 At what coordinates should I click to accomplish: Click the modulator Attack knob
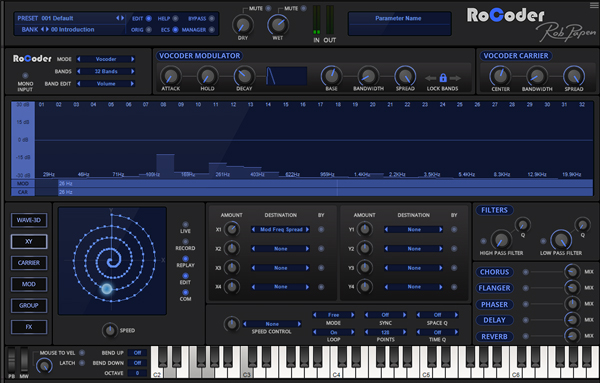(171, 76)
